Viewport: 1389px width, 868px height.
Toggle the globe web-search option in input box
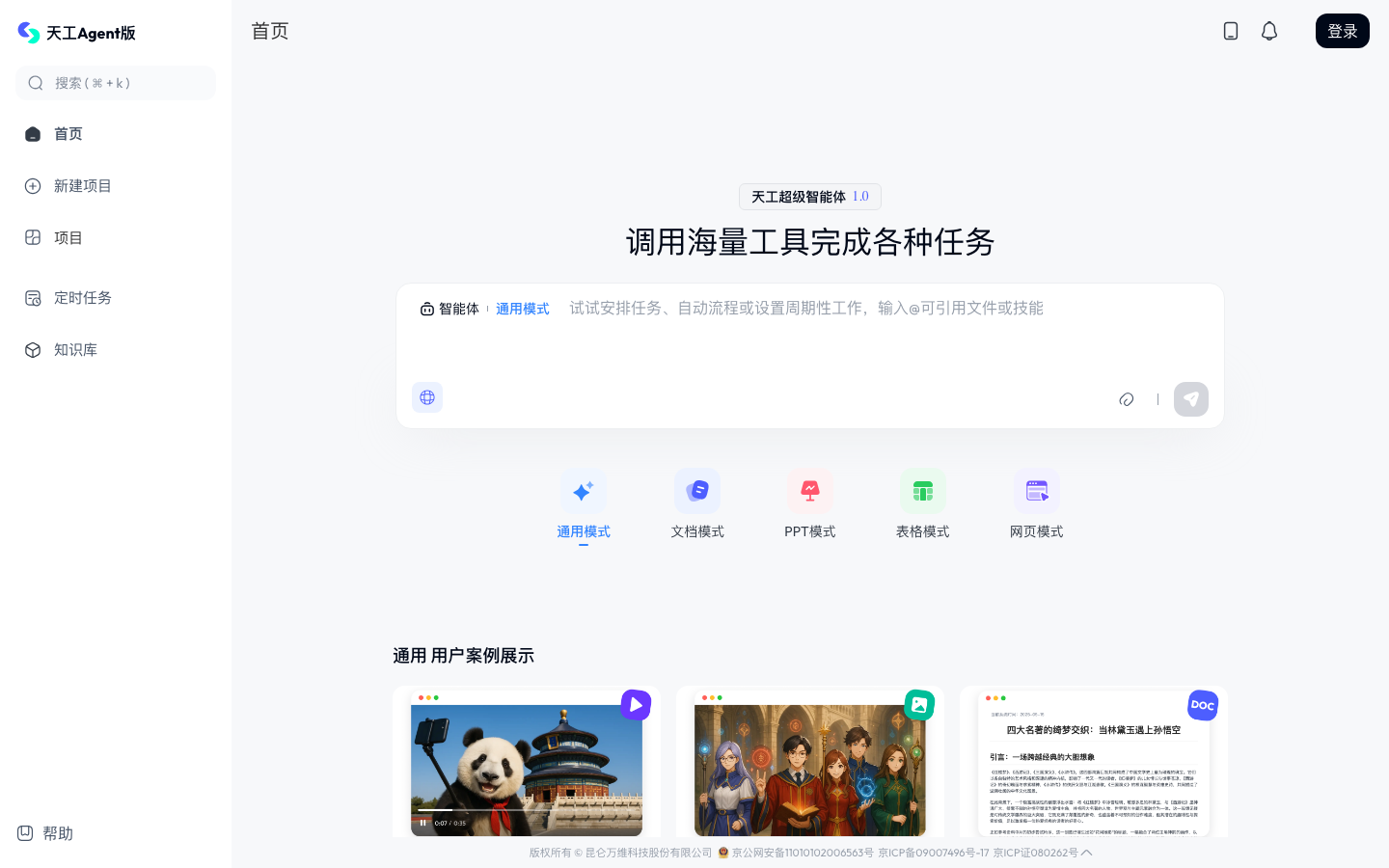pyautogui.click(x=427, y=396)
